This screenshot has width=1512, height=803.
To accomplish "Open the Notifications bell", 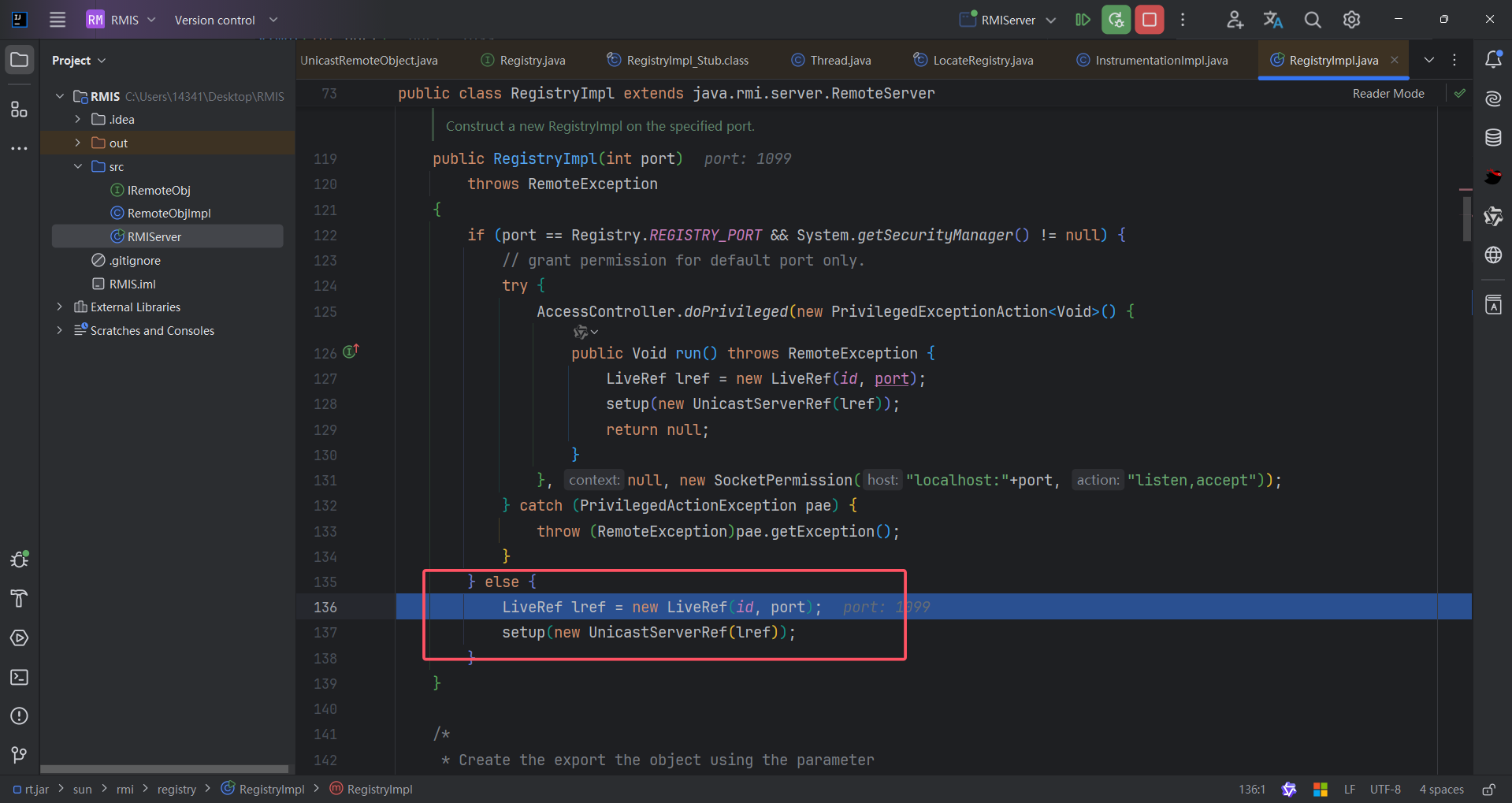I will point(1493,60).
